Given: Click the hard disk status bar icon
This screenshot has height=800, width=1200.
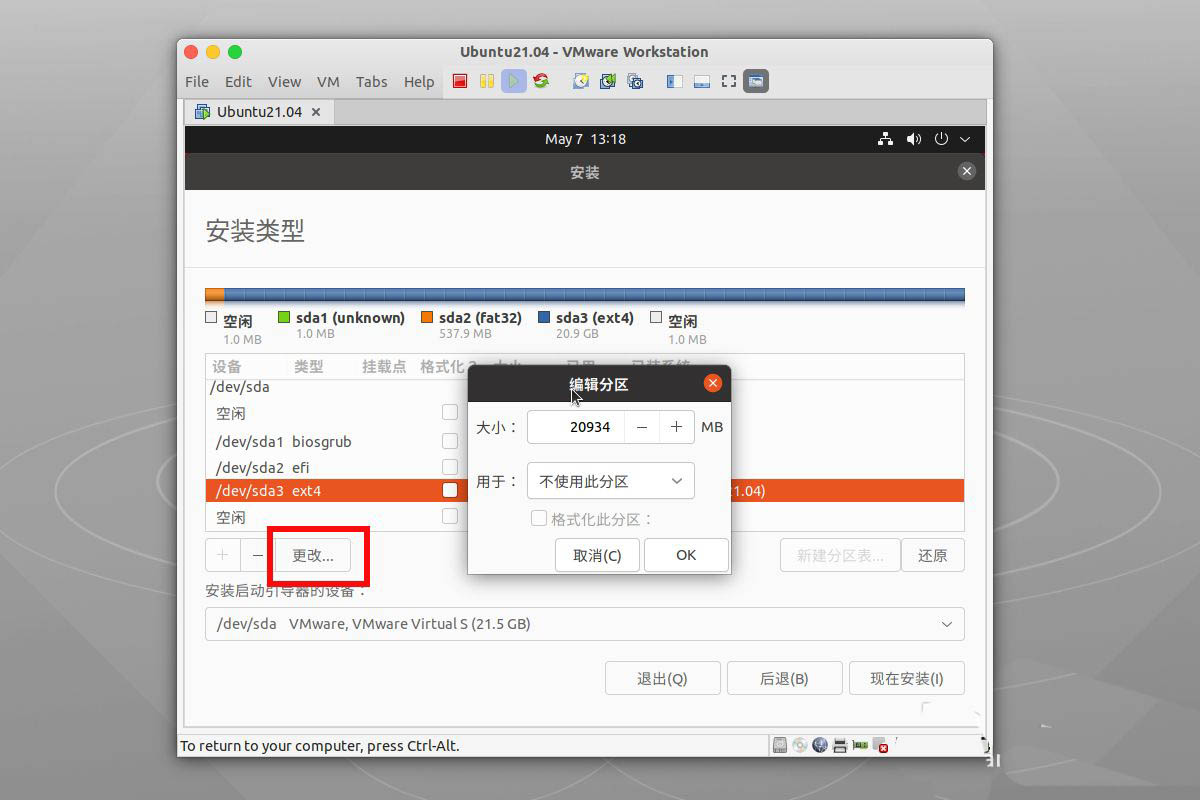Looking at the screenshot, I should click(780, 745).
